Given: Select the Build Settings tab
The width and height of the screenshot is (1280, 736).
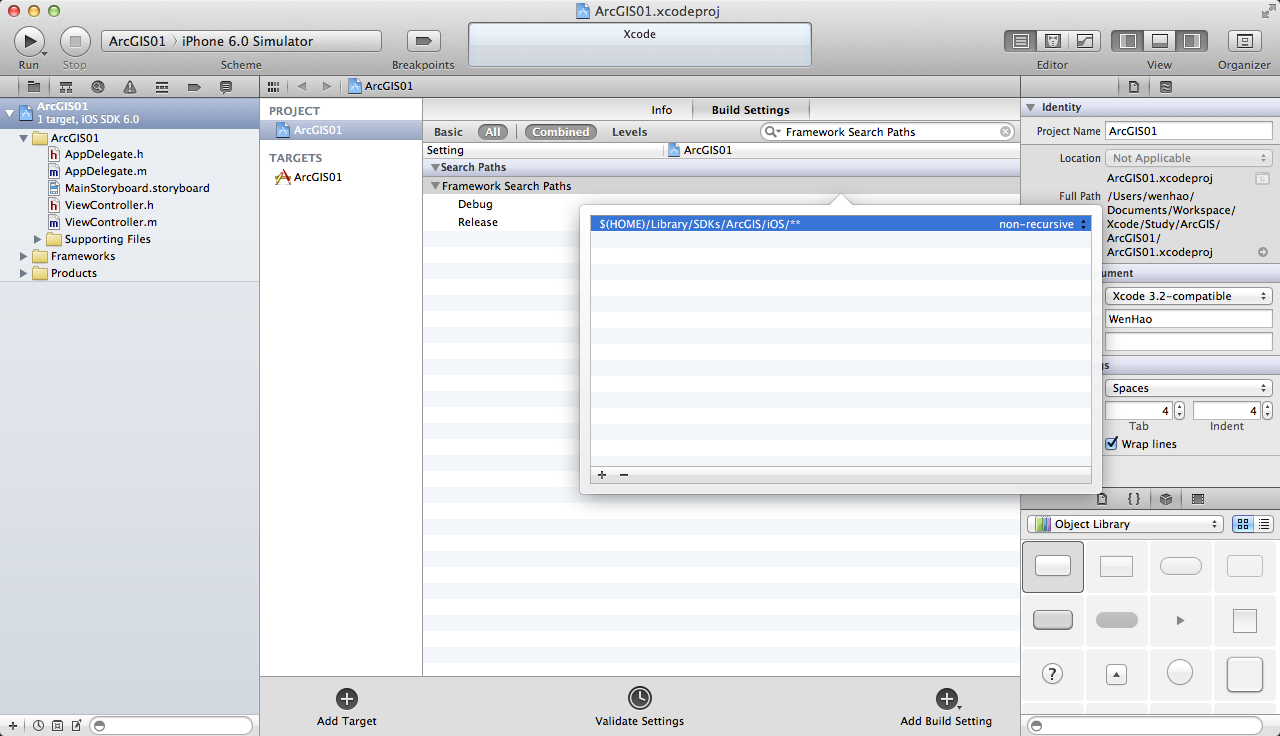Looking at the screenshot, I should click(x=750, y=110).
